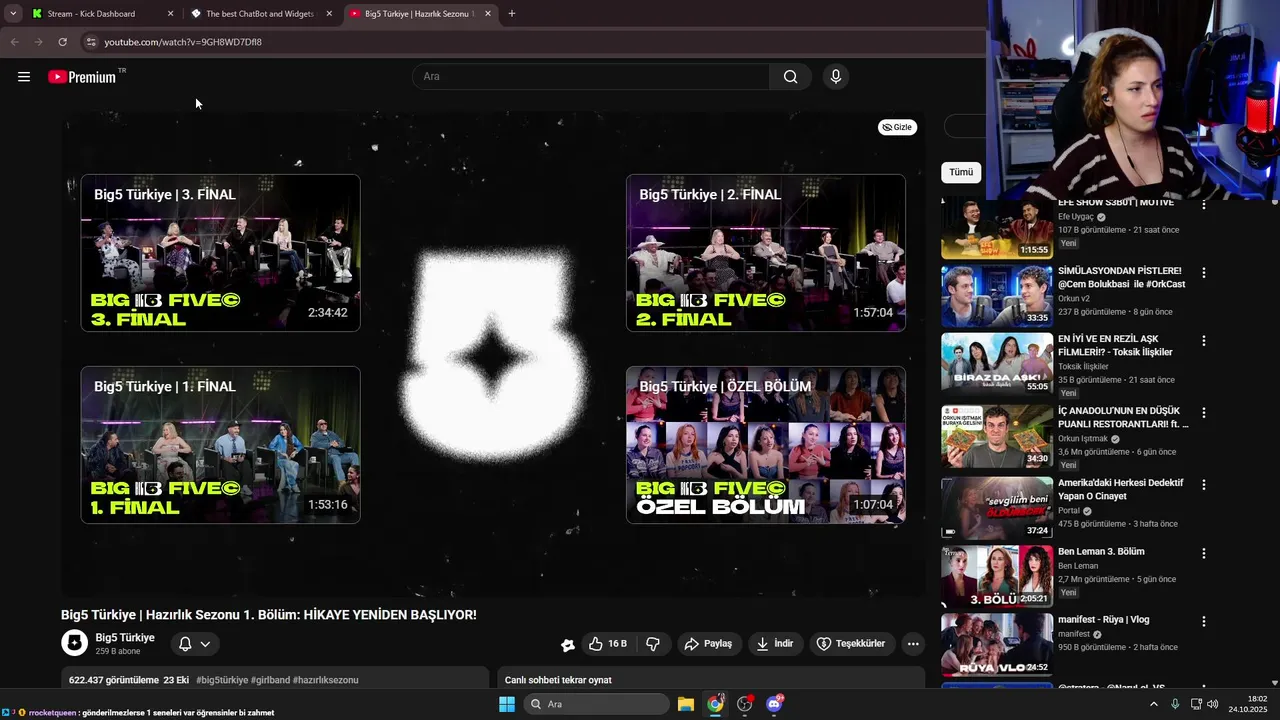Focus the YouTube Ara search field
The image size is (1280, 720).
pyautogui.click(x=591, y=77)
